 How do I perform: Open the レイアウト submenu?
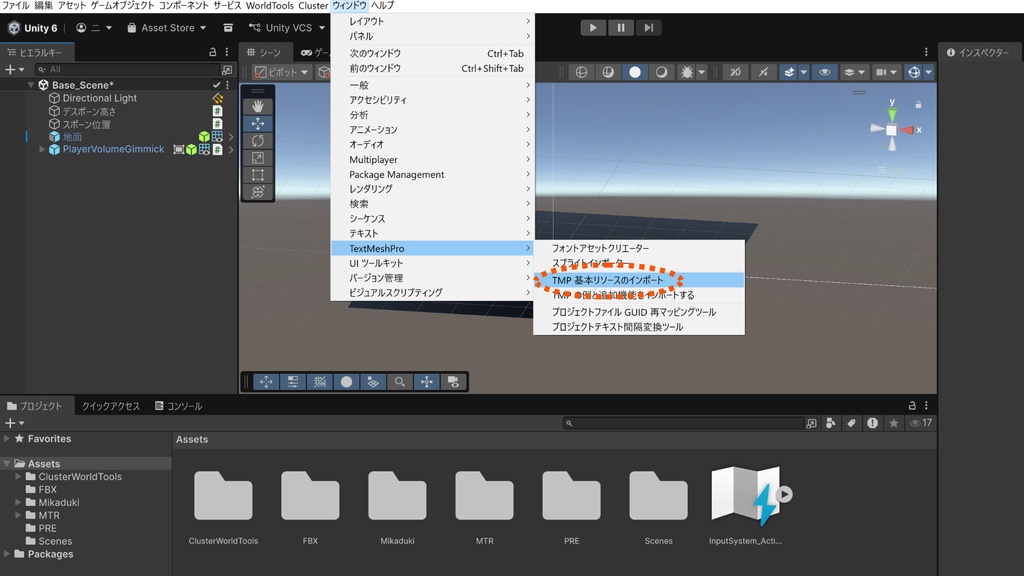(x=432, y=21)
